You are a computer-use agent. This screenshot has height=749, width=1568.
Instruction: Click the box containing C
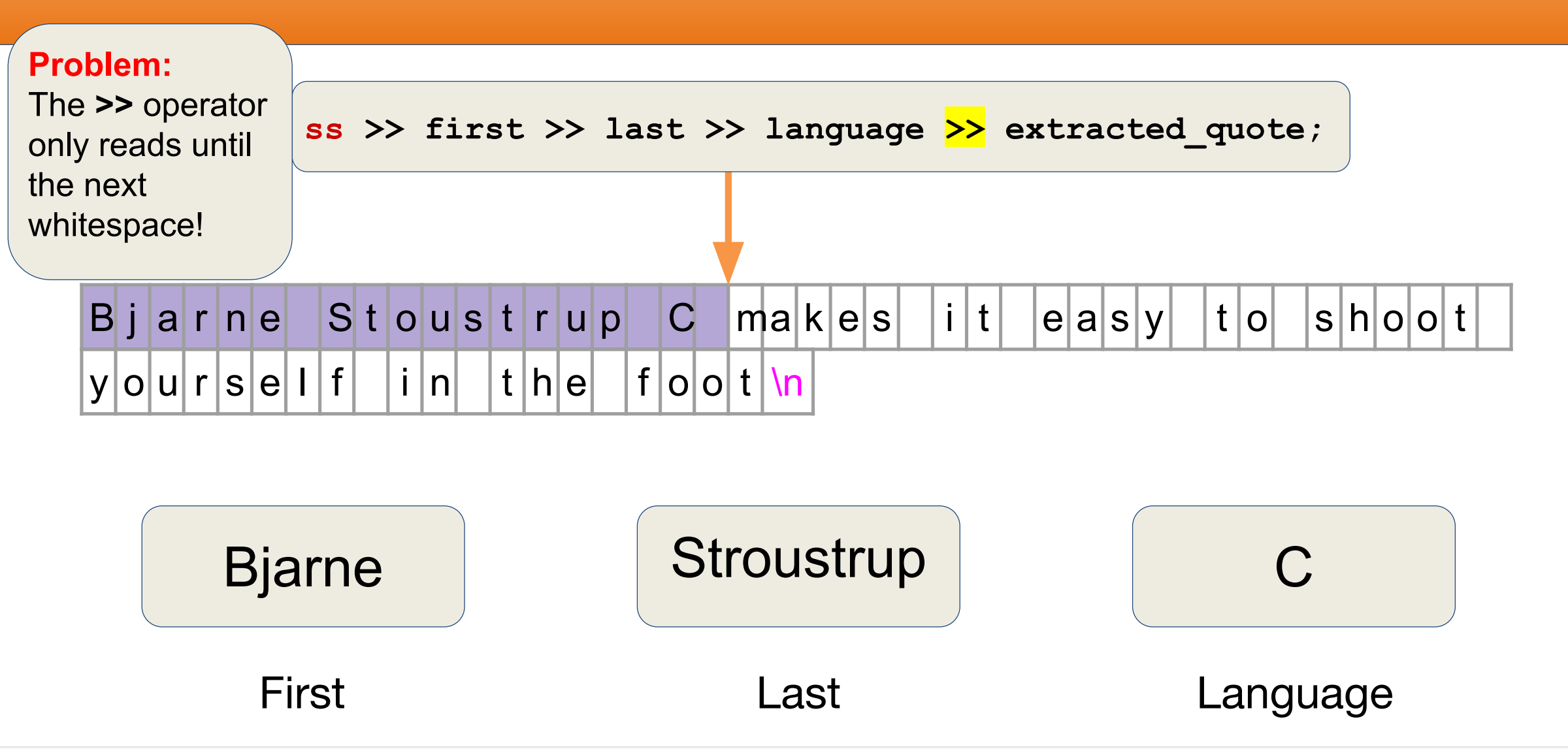[1294, 566]
